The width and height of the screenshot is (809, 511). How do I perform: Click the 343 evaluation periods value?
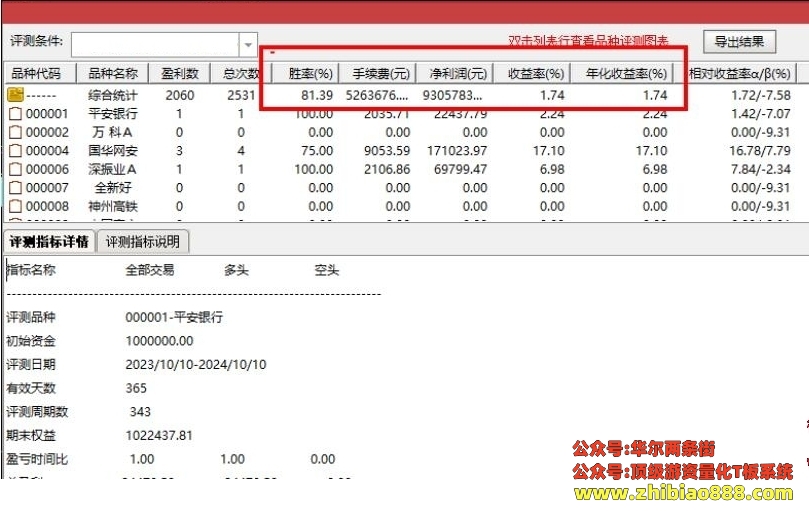click(140, 412)
